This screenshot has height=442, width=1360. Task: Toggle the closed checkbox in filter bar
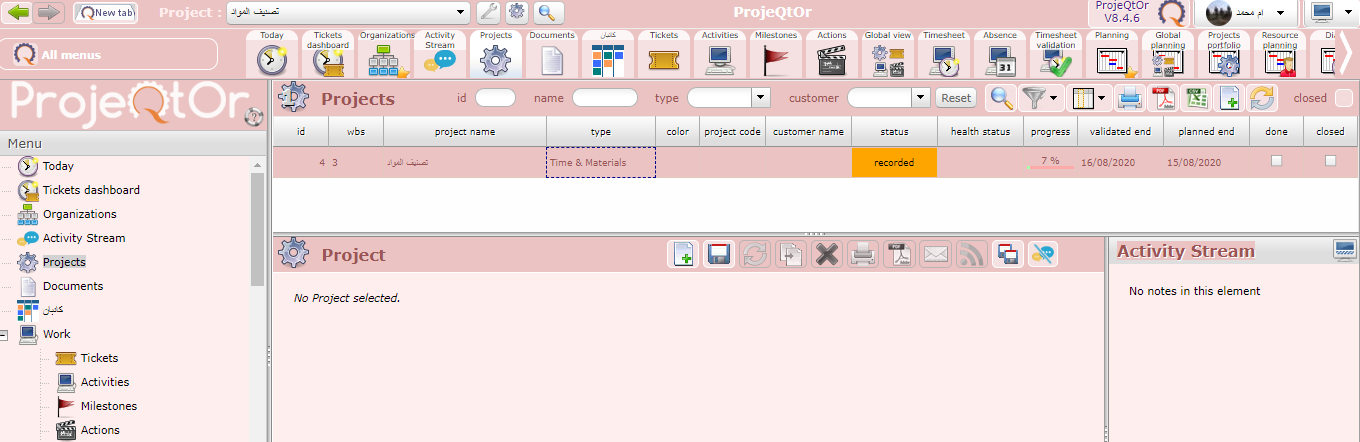pyautogui.click(x=1343, y=98)
